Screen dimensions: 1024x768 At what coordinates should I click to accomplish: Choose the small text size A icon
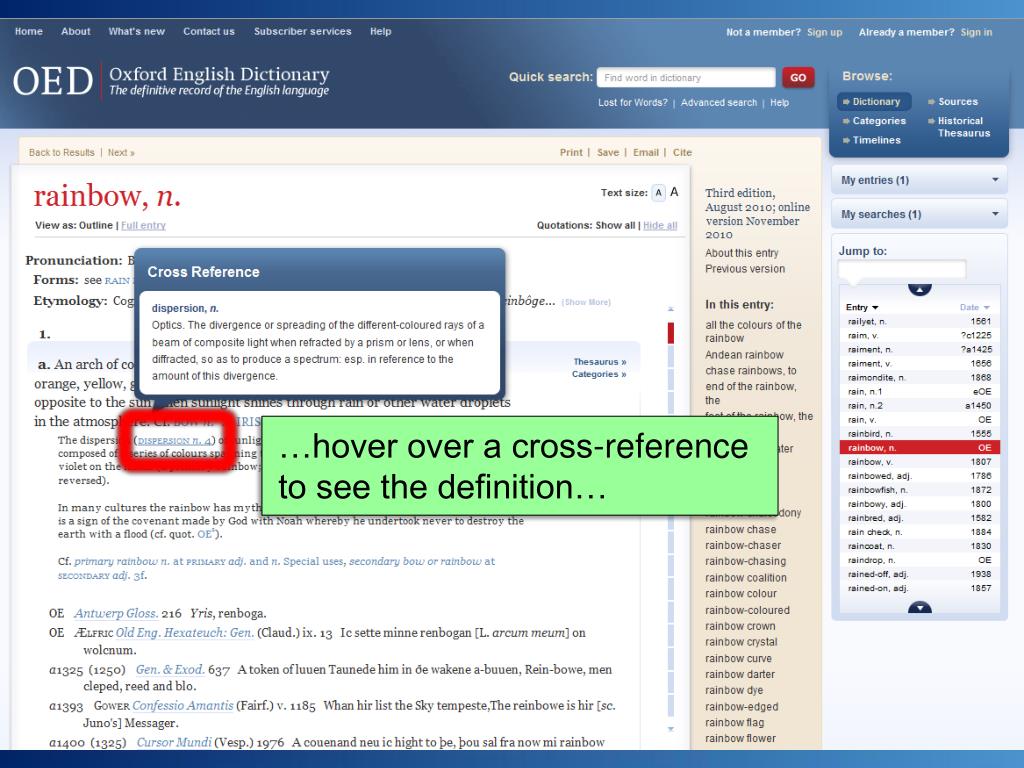pos(658,193)
